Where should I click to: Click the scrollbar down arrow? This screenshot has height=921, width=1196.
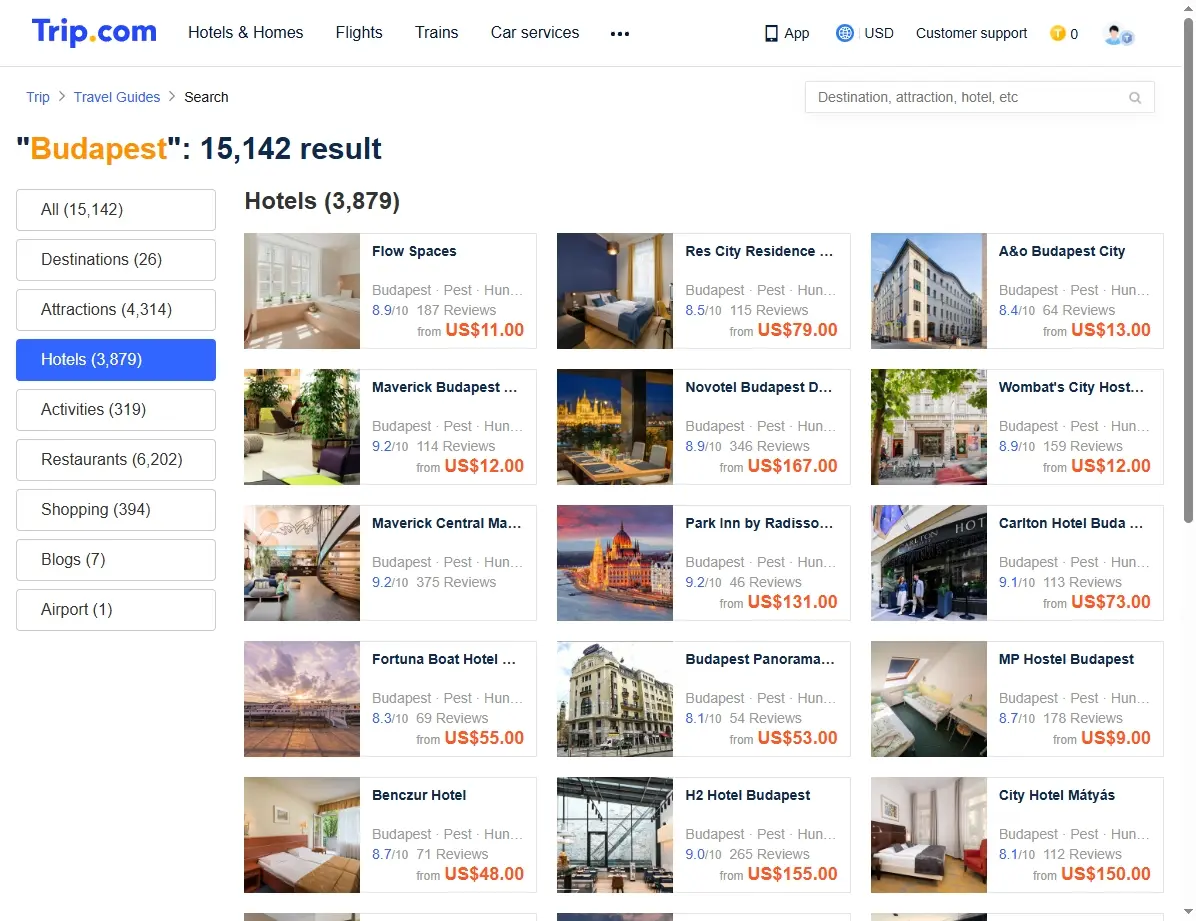tap(1188, 911)
